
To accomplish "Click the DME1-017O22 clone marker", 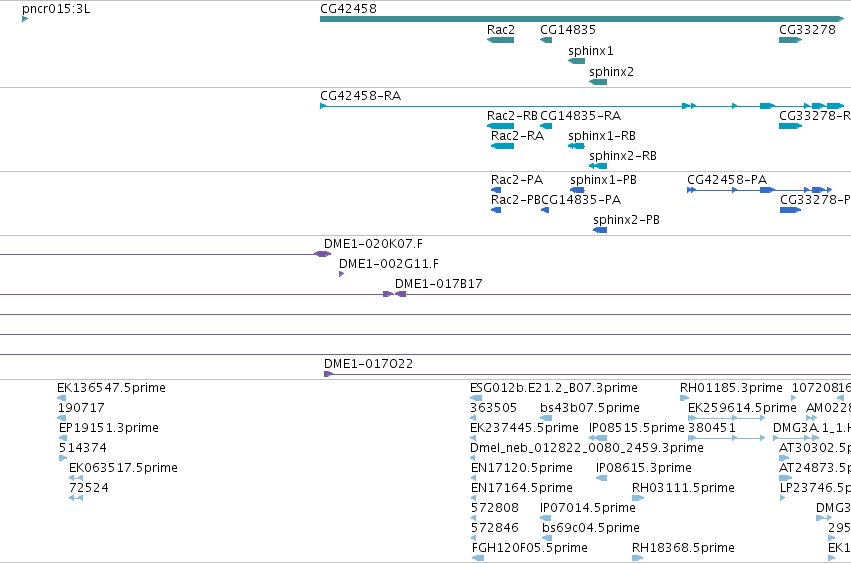I will coord(328,374).
